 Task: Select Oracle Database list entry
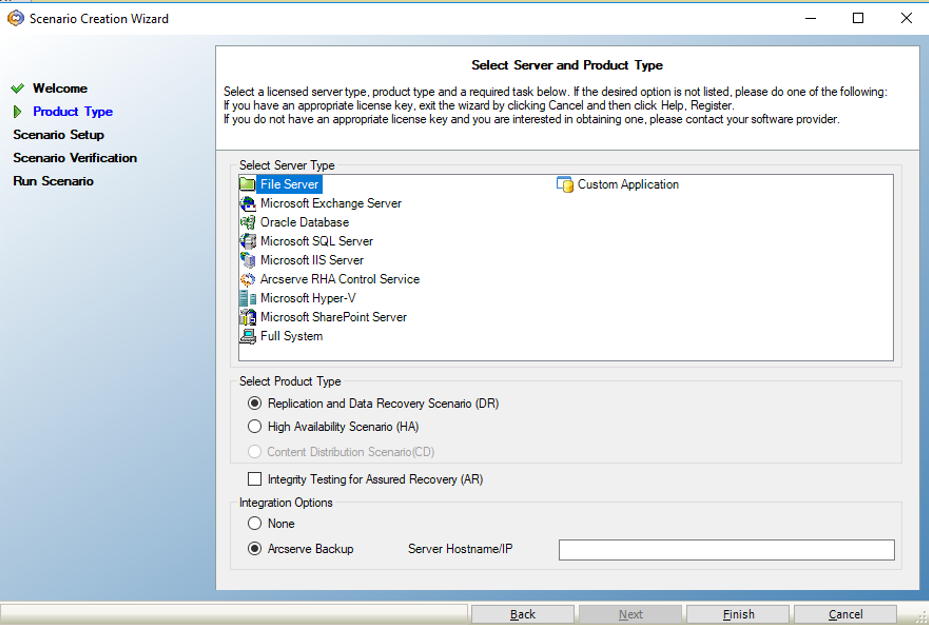pos(305,222)
